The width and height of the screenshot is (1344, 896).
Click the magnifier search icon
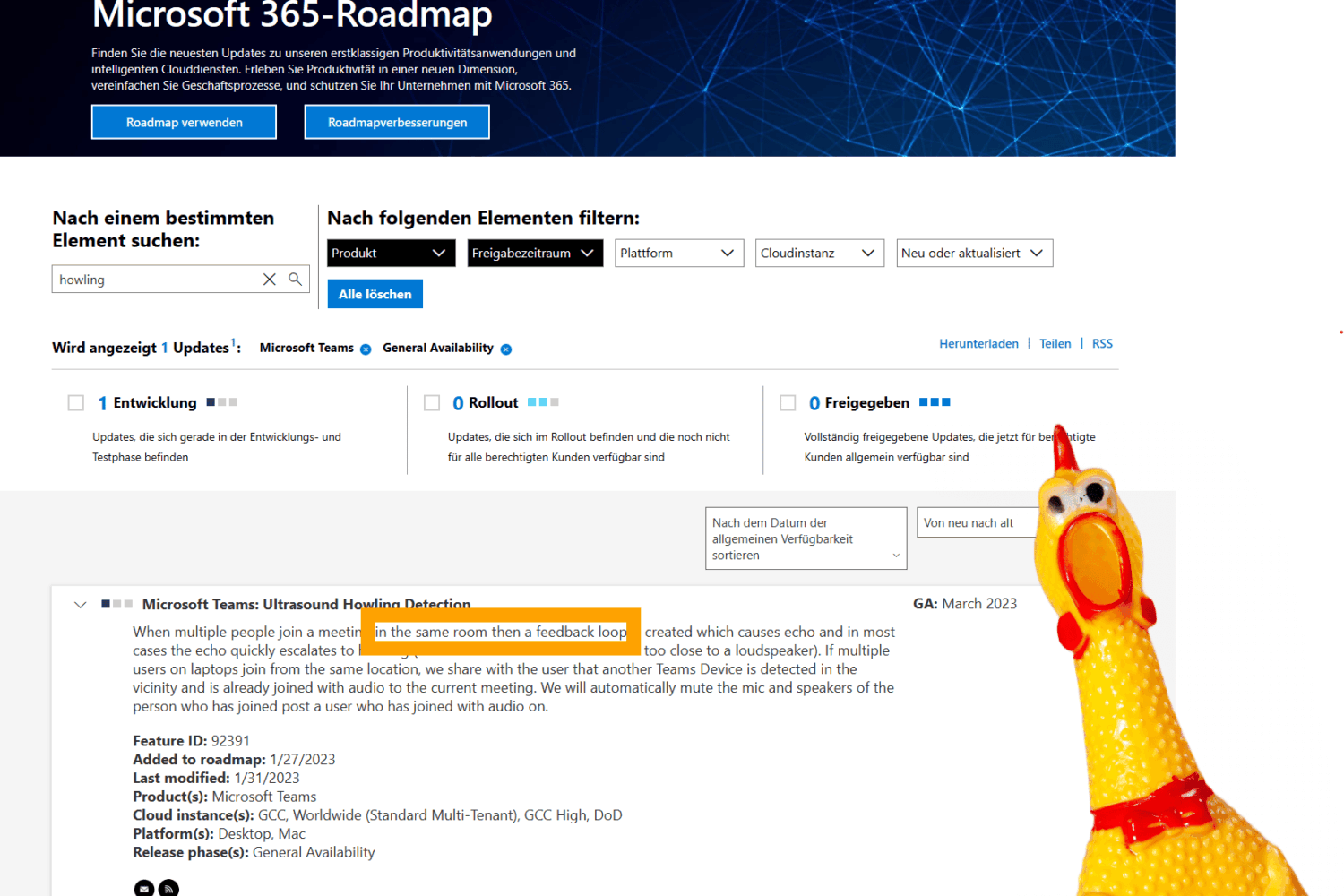pos(295,280)
